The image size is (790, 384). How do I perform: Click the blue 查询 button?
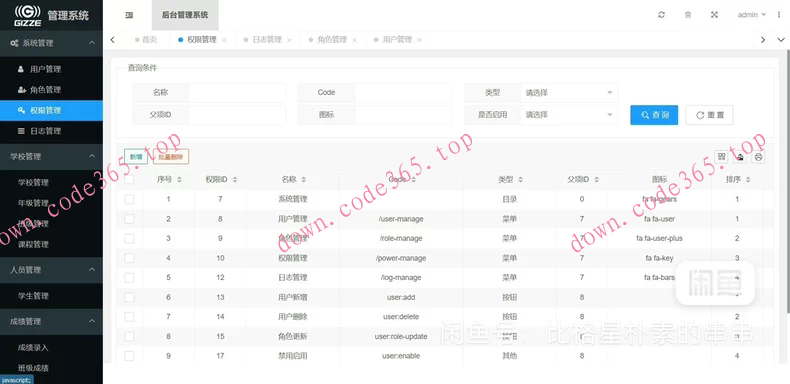[x=654, y=115]
